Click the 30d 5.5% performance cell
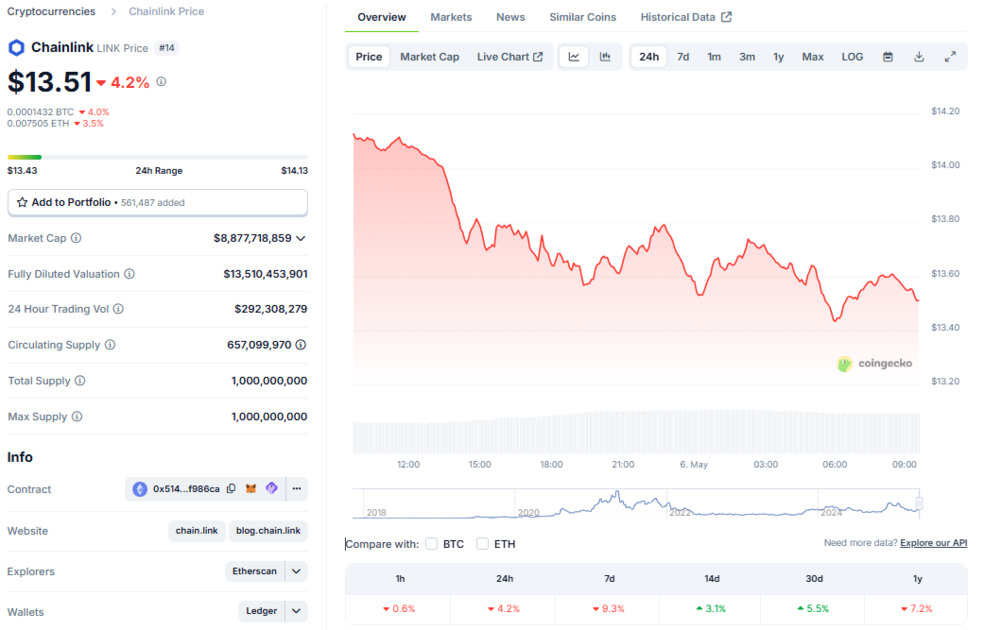The width and height of the screenshot is (984, 630). click(813, 609)
